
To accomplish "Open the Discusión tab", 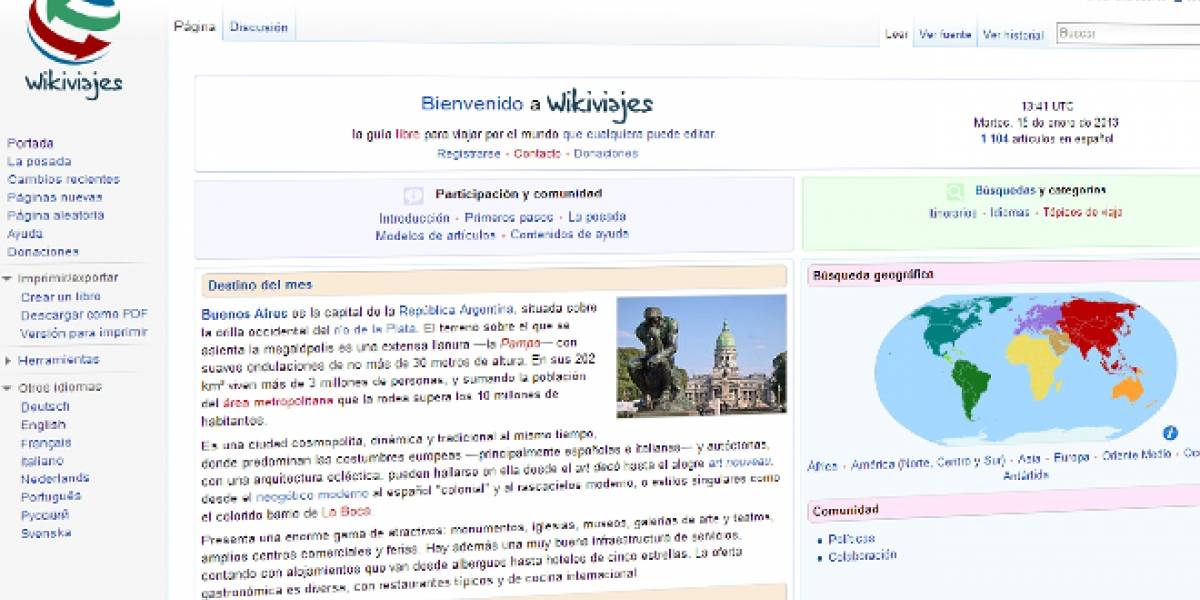I will (x=259, y=27).
